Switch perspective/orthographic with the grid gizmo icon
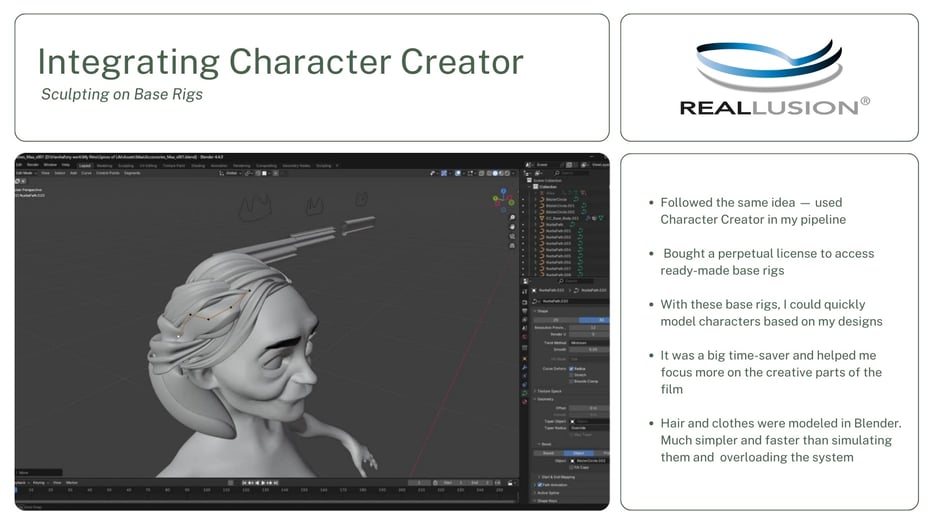Image resolution: width=932 pixels, height=524 pixels. [x=512, y=245]
